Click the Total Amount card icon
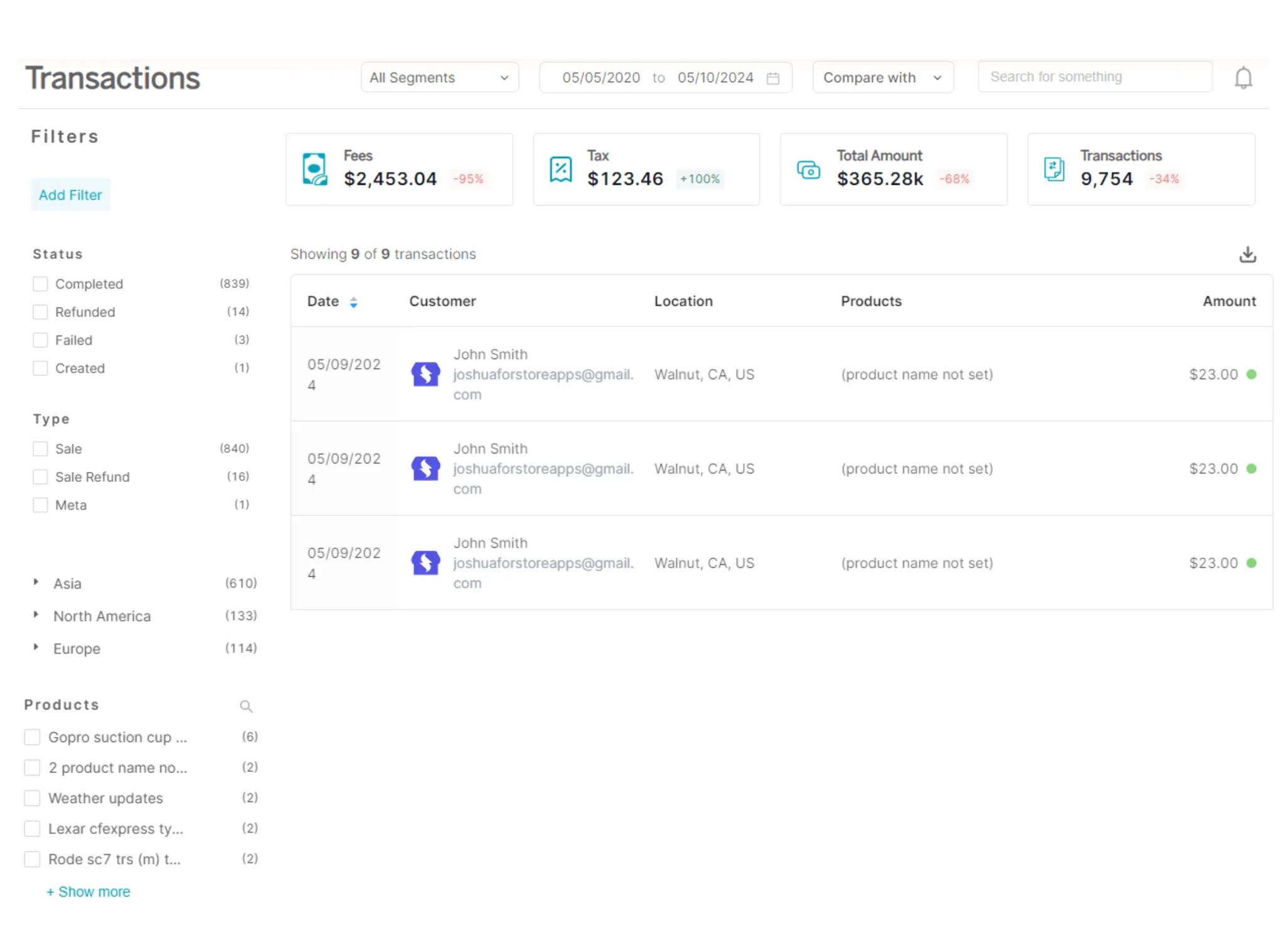 tap(808, 169)
